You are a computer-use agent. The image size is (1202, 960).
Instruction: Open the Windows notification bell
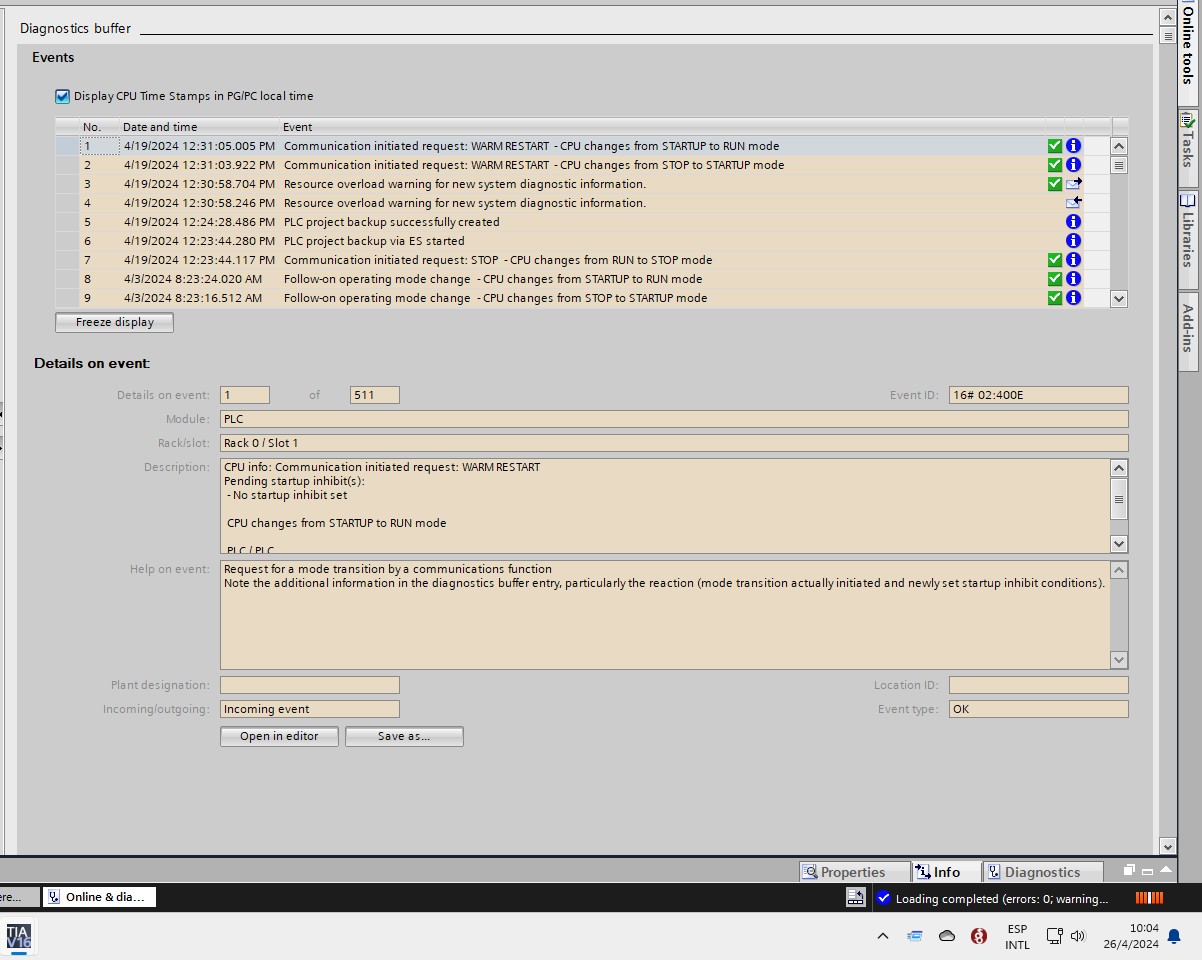tap(1174, 937)
